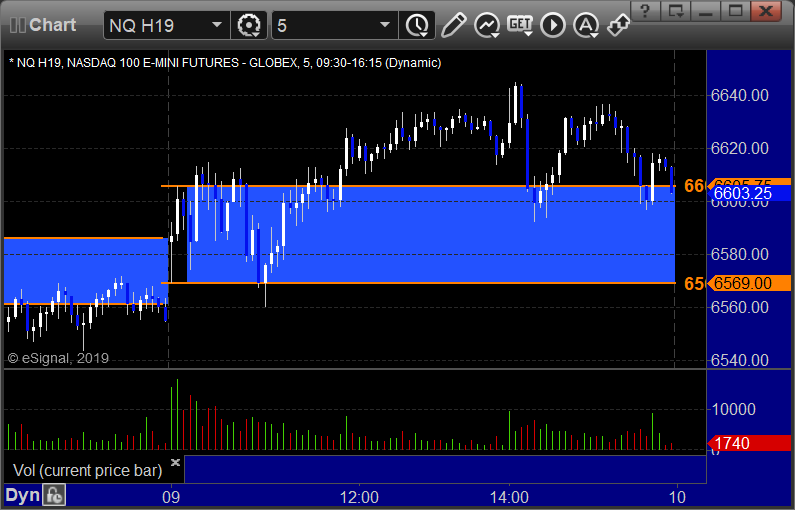Expand the NQ H19 symbol dropdown arrow
This screenshot has height=510, width=795.
217,25
